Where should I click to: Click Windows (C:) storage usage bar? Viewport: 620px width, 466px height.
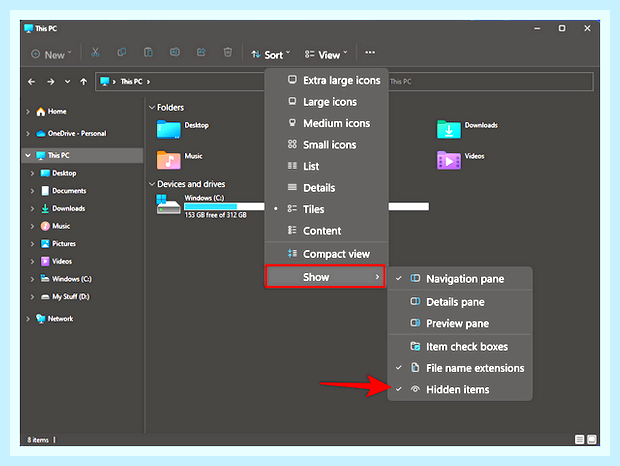click(x=224, y=206)
